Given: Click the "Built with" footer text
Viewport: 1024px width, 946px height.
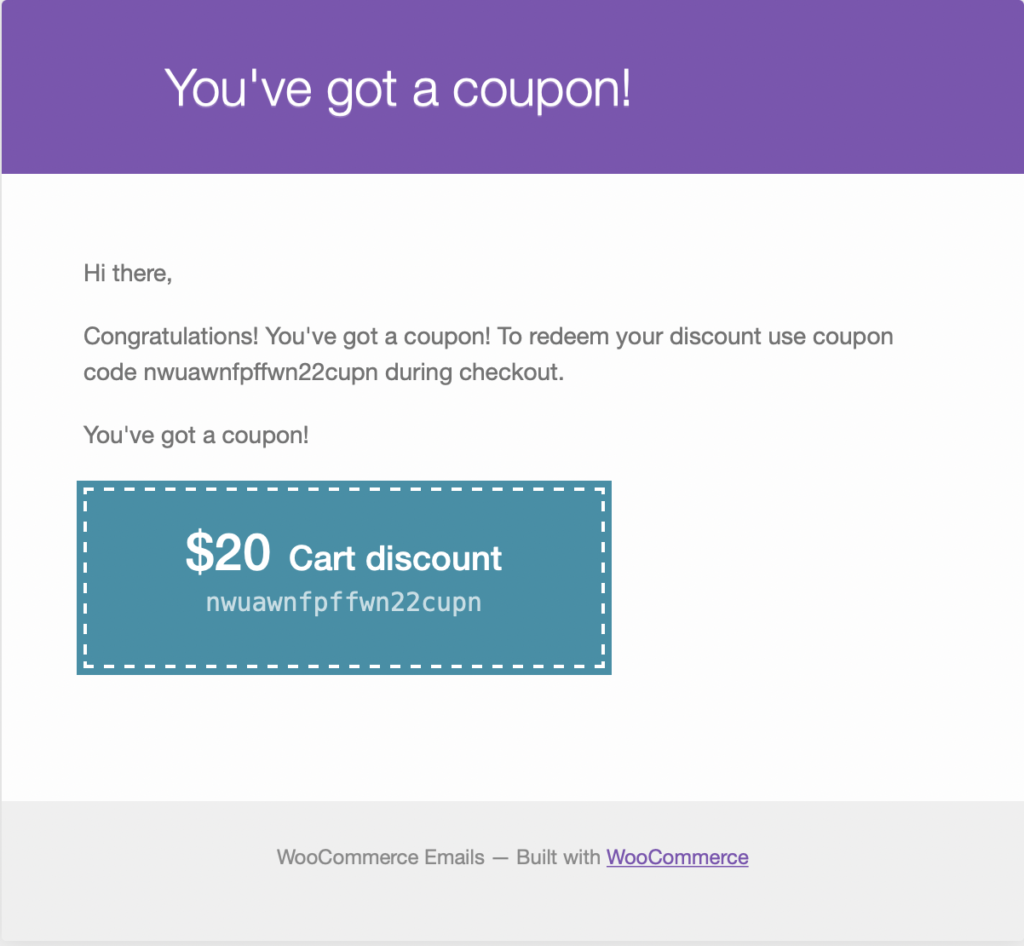Looking at the screenshot, I should (x=558, y=857).
